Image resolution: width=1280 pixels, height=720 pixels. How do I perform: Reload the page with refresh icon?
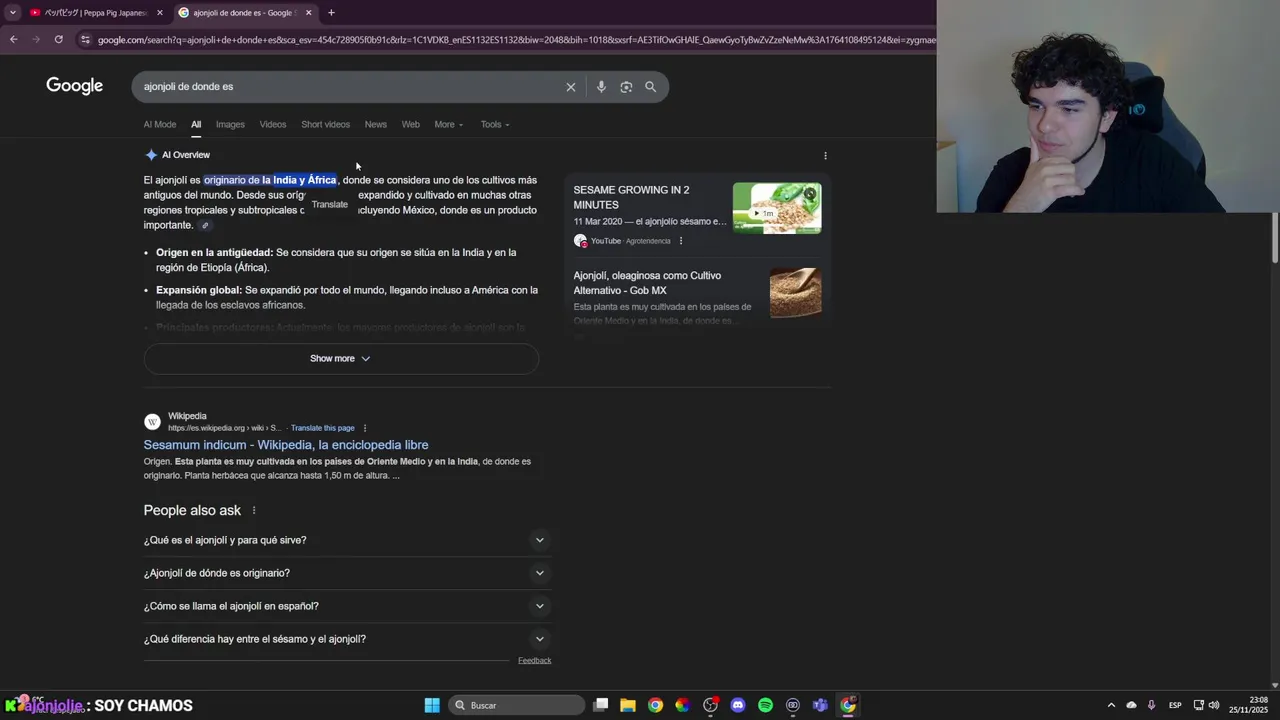point(59,39)
